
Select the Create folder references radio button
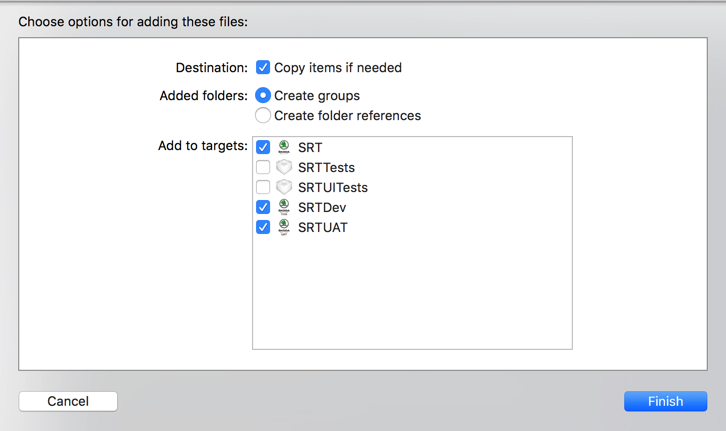(263, 116)
